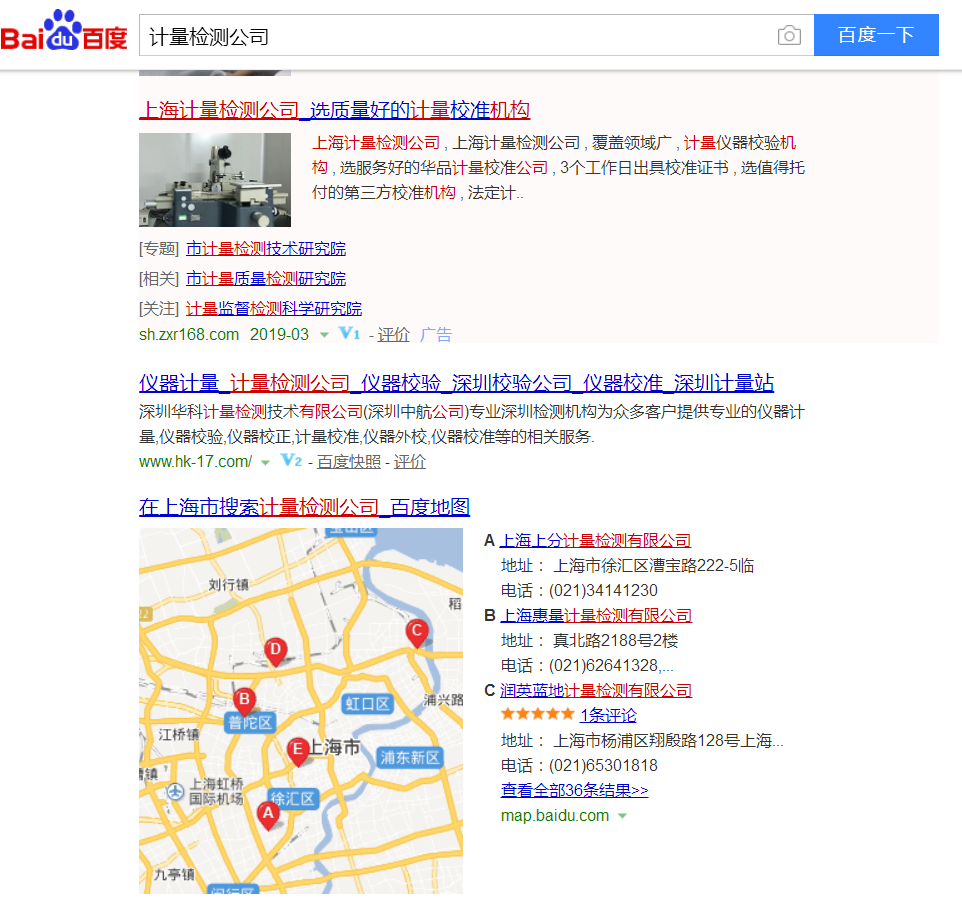Click the 广告 label
The width and height of the screenshot is (962, 909).
coord(436,335)
